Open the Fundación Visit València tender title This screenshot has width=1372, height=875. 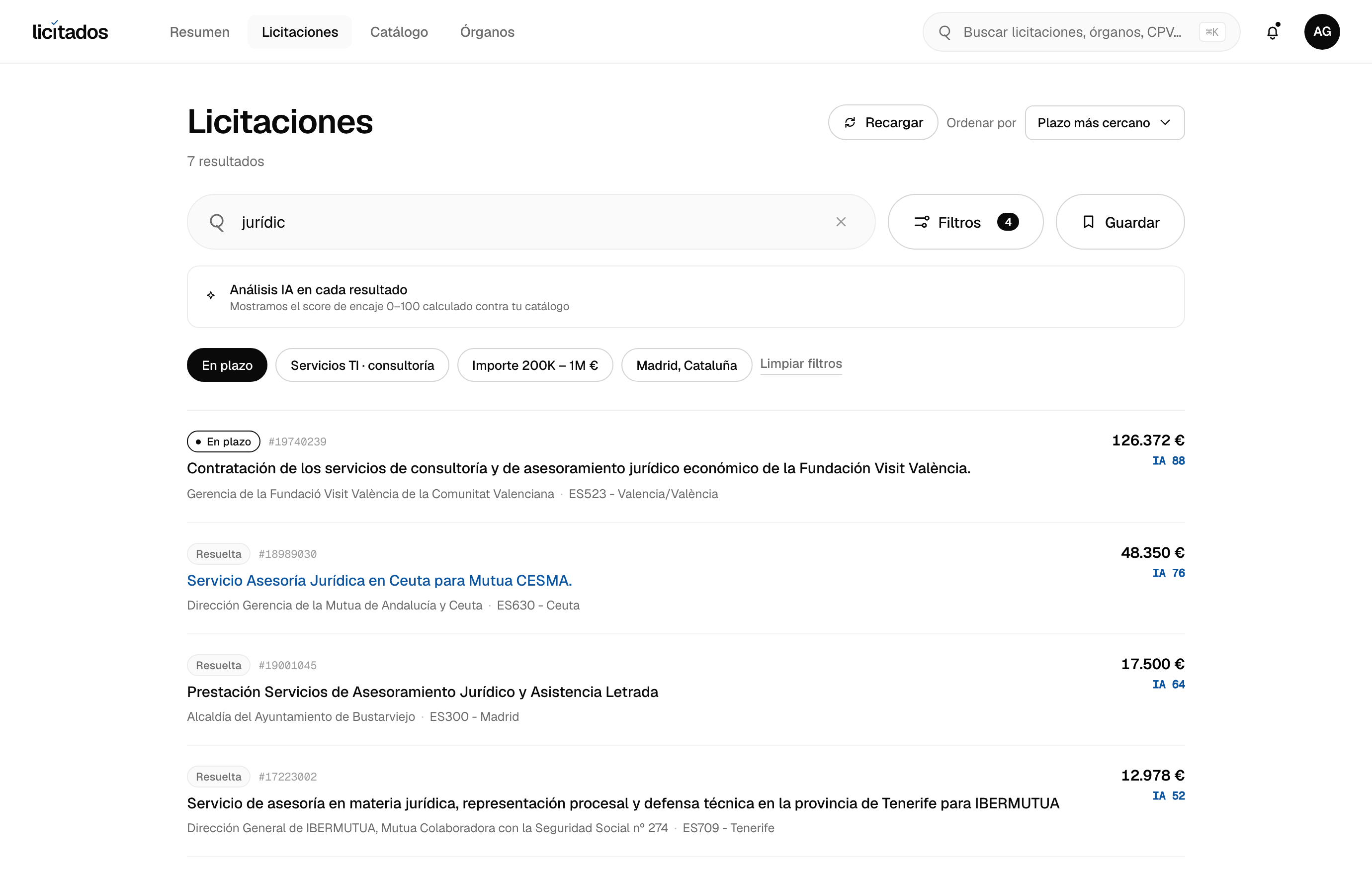[578, 468]
